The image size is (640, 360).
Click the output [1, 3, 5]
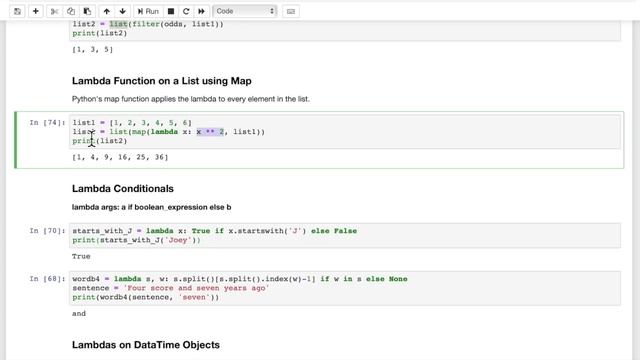point(93,49)
